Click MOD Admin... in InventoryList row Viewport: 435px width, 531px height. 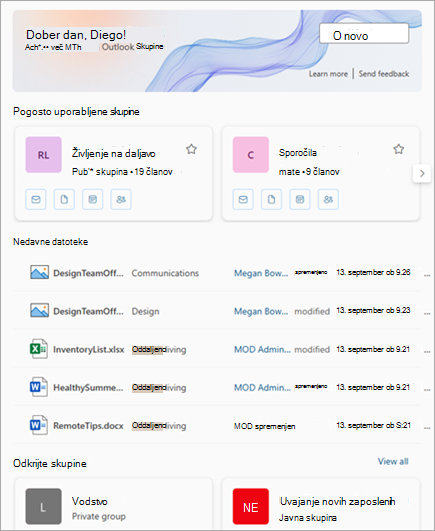(x=262, y=349)
